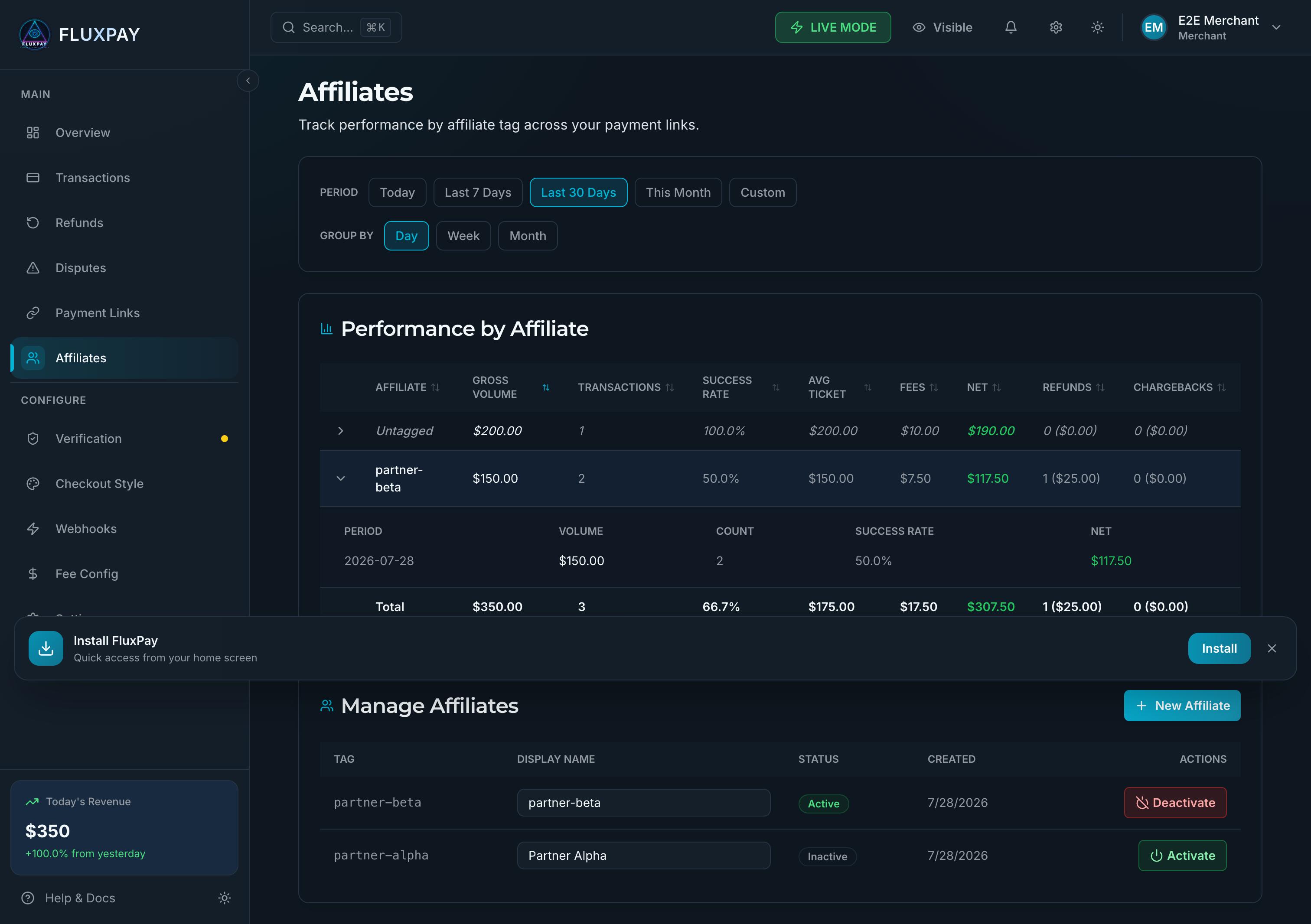Open the notifications bell
The height and width of the screenshot is (924, 1311).
coord(1011,27)
